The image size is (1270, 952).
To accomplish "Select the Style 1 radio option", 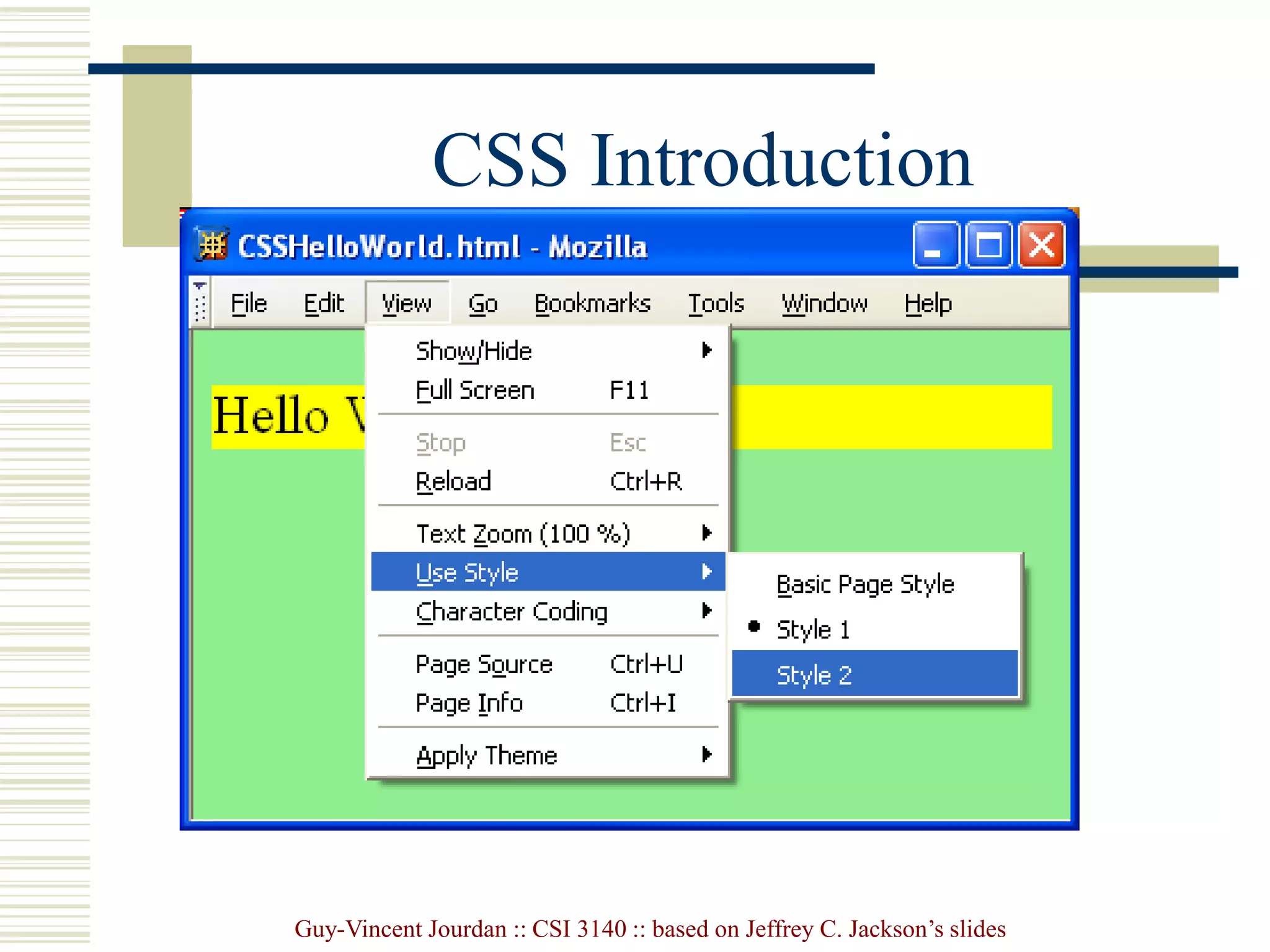I will tap(812, 630).
